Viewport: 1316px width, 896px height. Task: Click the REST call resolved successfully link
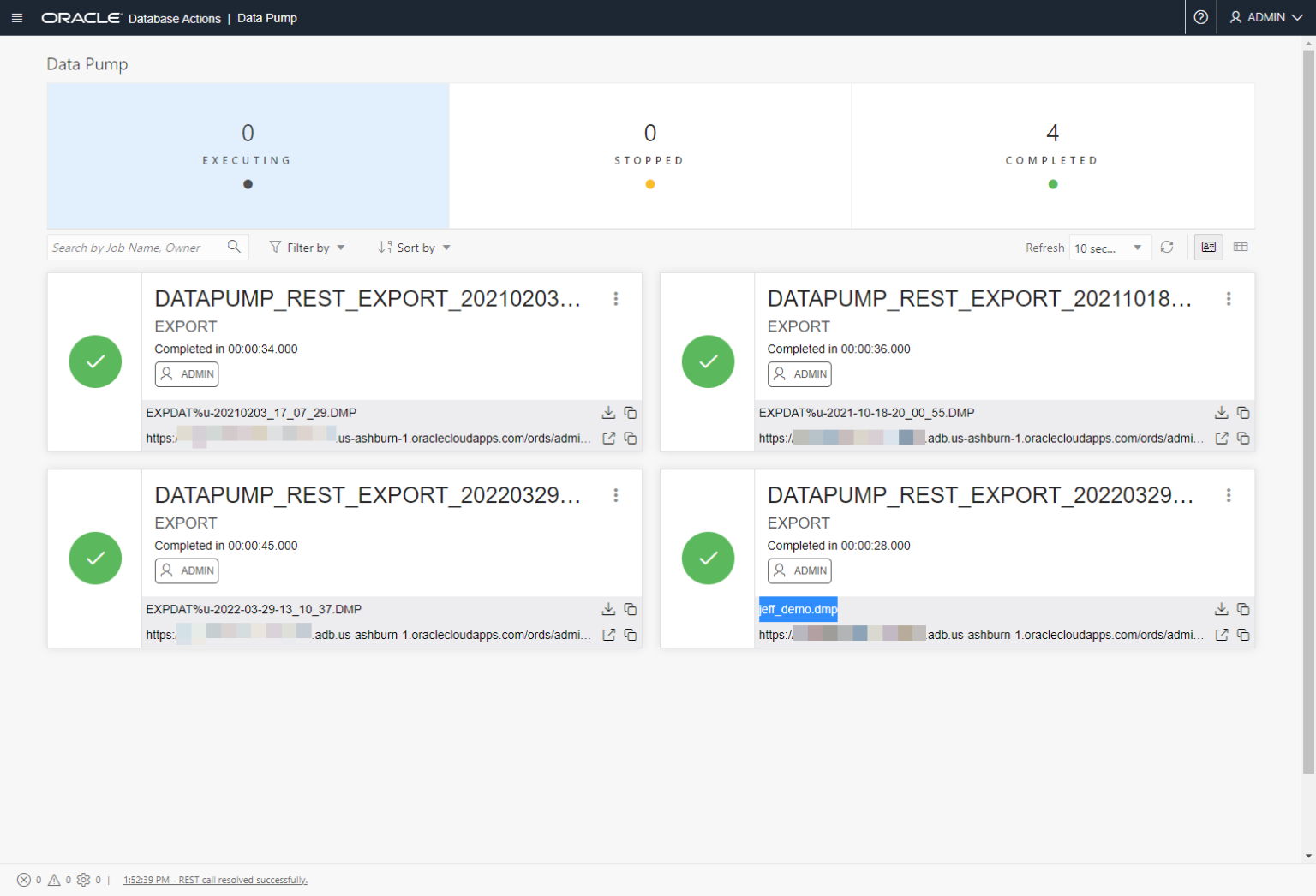215,880
